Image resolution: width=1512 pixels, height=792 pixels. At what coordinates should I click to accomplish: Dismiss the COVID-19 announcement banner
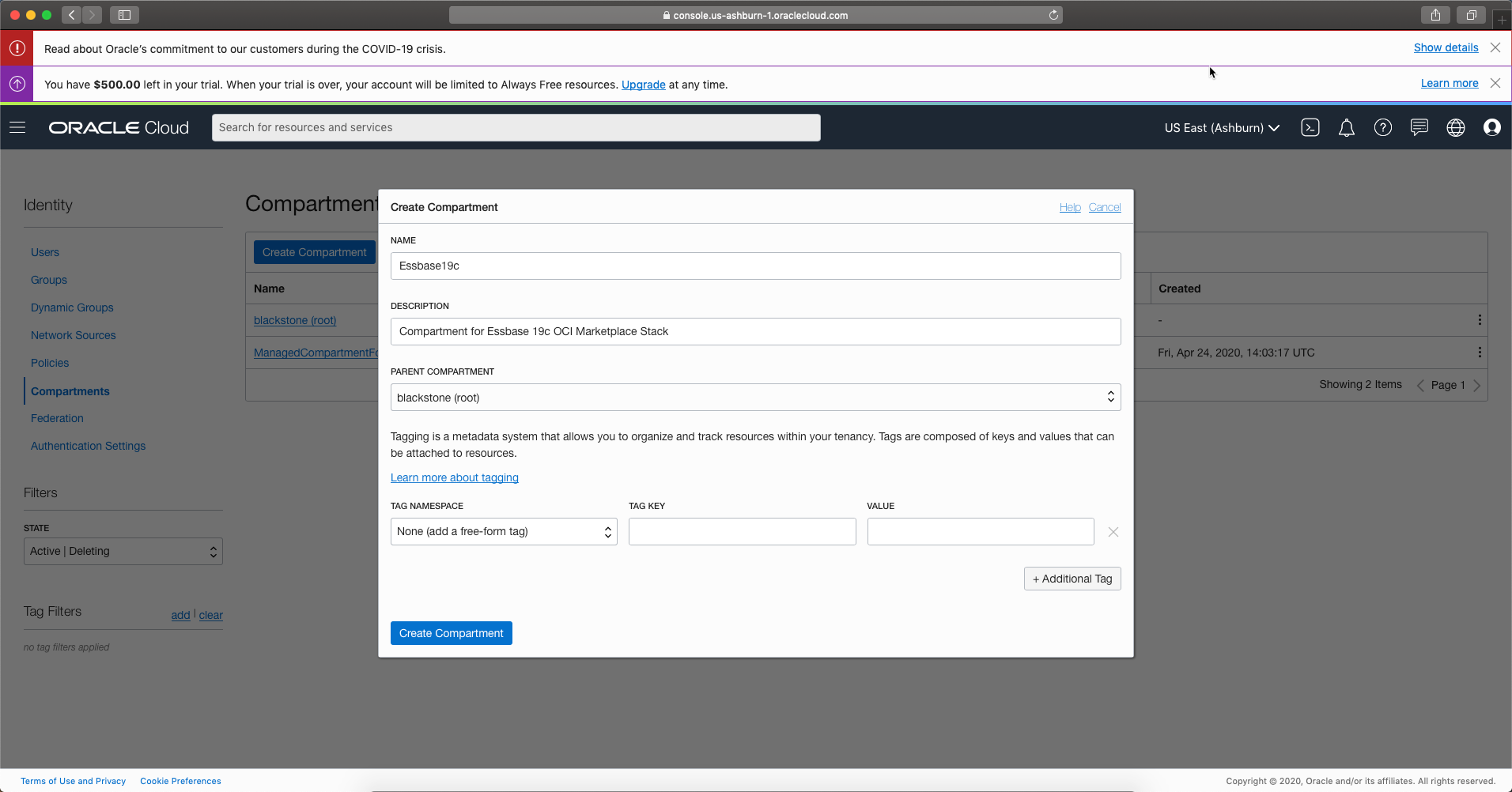click(1495, 47)
